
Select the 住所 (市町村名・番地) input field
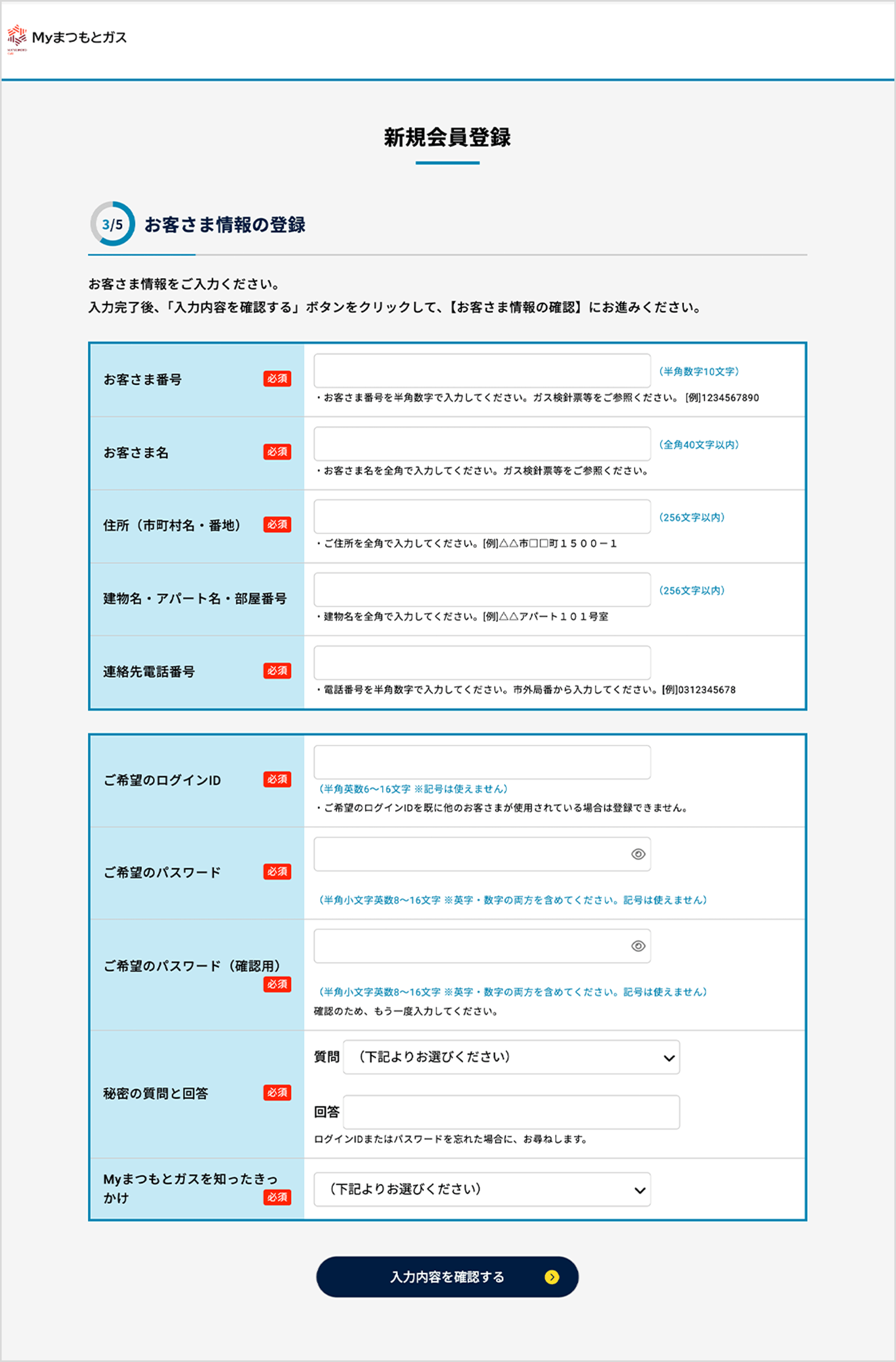point(482,516)
